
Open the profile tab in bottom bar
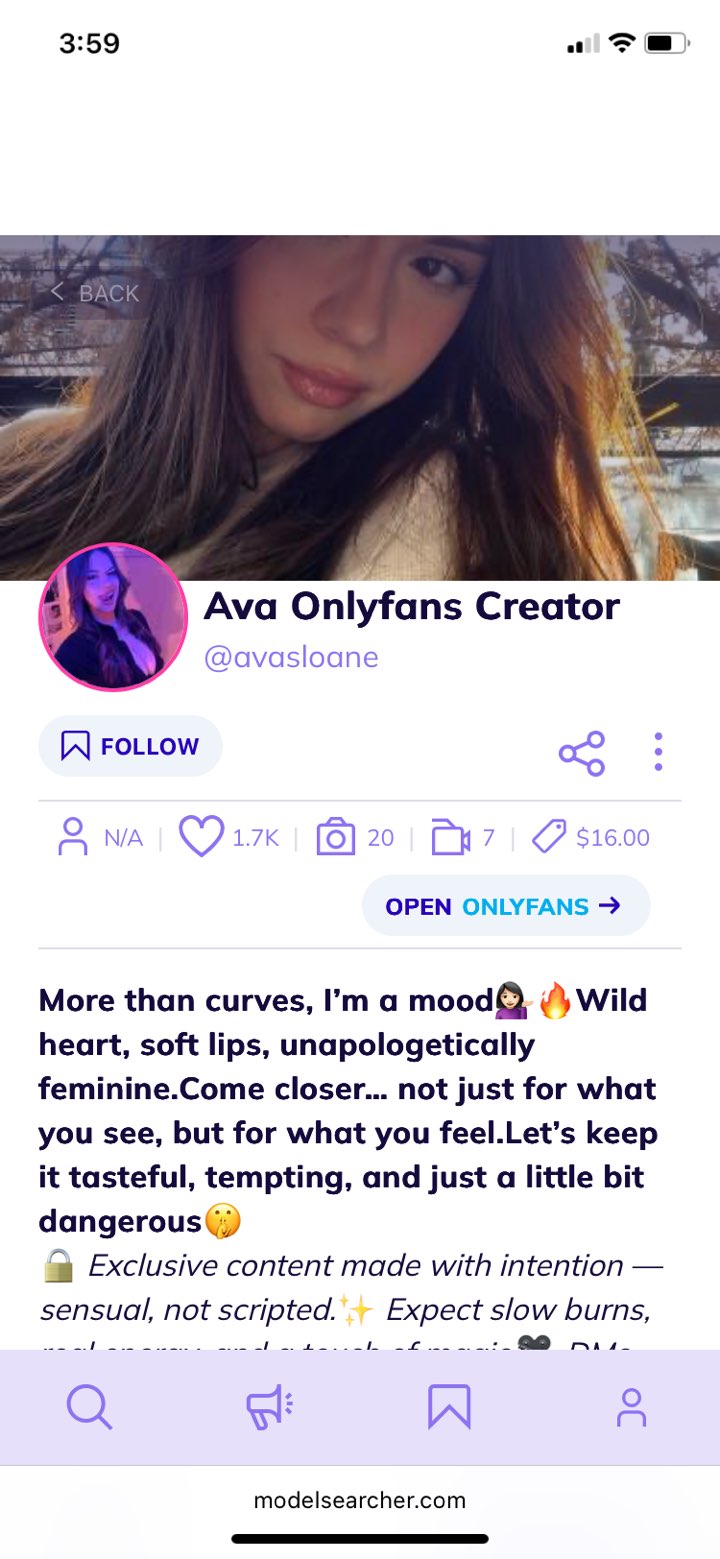pos(631,1407)
